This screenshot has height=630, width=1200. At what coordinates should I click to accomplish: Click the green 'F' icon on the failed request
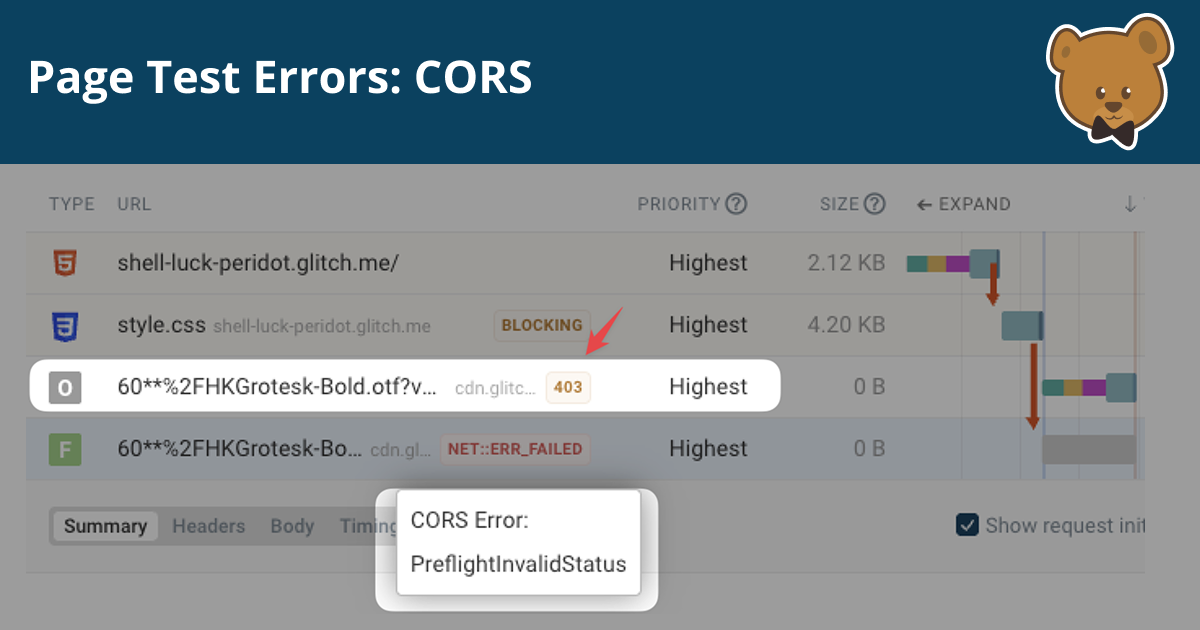[x=65, y=449]
